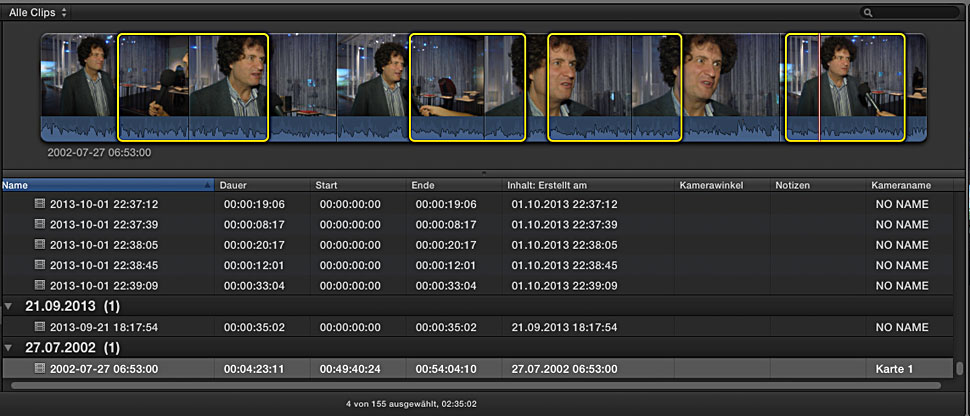Click the Start column header
970x416 pixels.
(x=356, y=185)
